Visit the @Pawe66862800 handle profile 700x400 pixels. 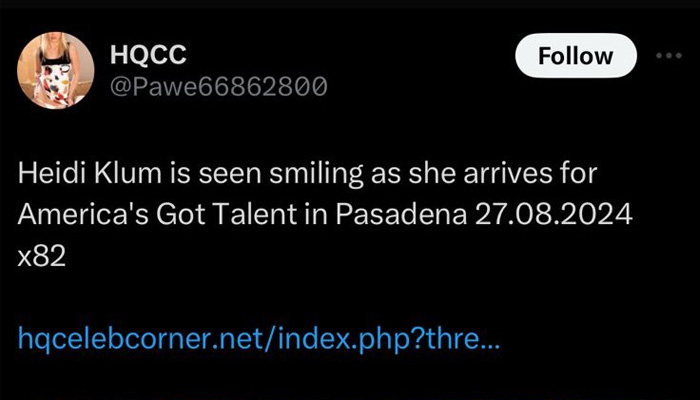pyautogui.click(x=218, y=86)
